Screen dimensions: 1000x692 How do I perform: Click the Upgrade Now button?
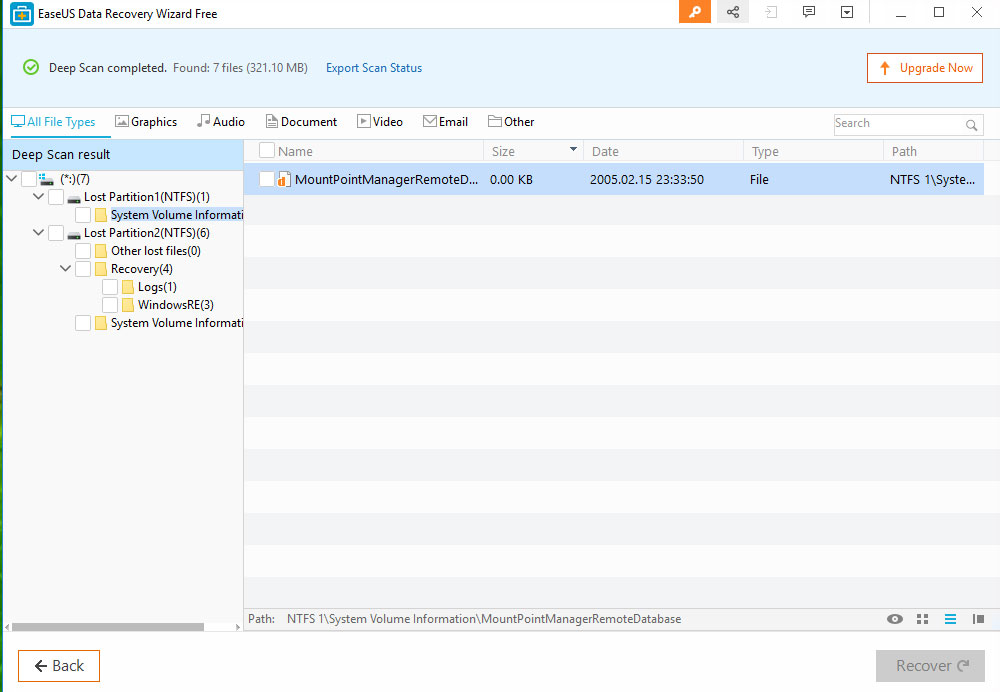point(925,68)
